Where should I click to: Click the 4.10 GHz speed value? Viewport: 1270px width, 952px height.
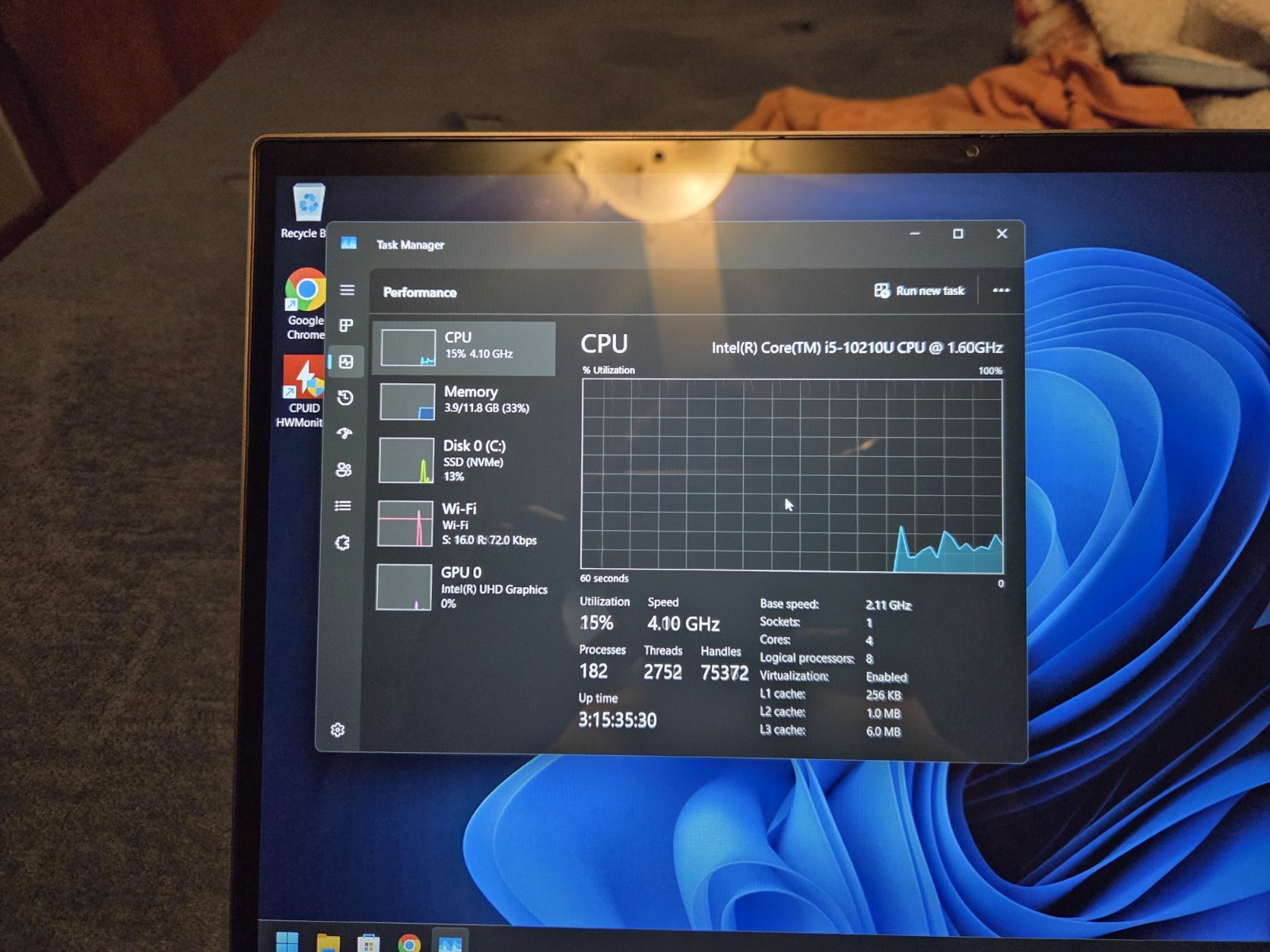pos(683,624)
